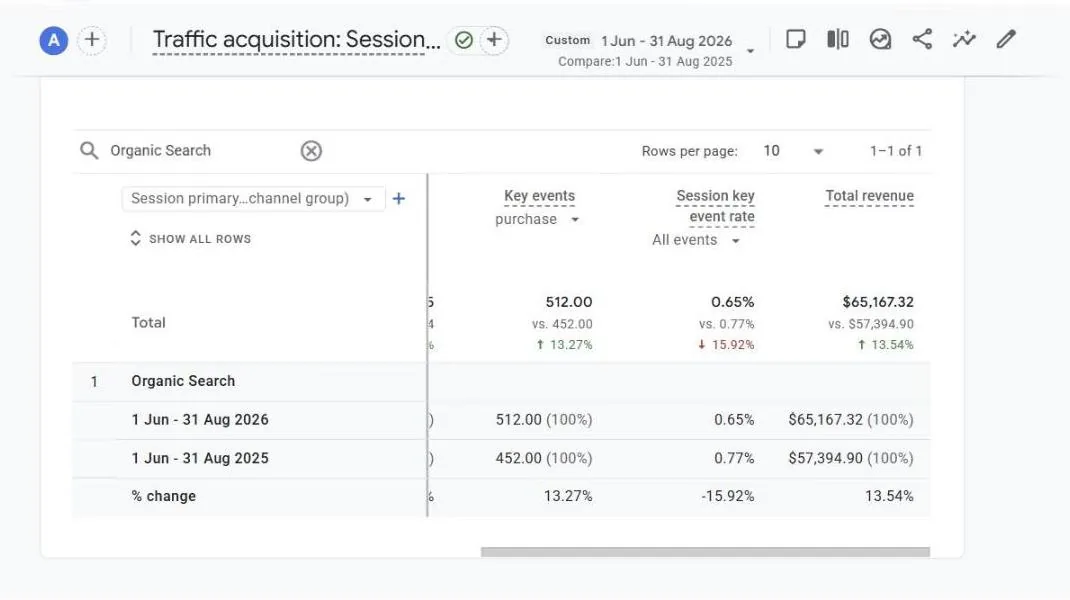The height and width of the screenshot is (600, 1070).
Task: Click 'SHOW ALL ROWS' toggle
Action: [190, 239]
